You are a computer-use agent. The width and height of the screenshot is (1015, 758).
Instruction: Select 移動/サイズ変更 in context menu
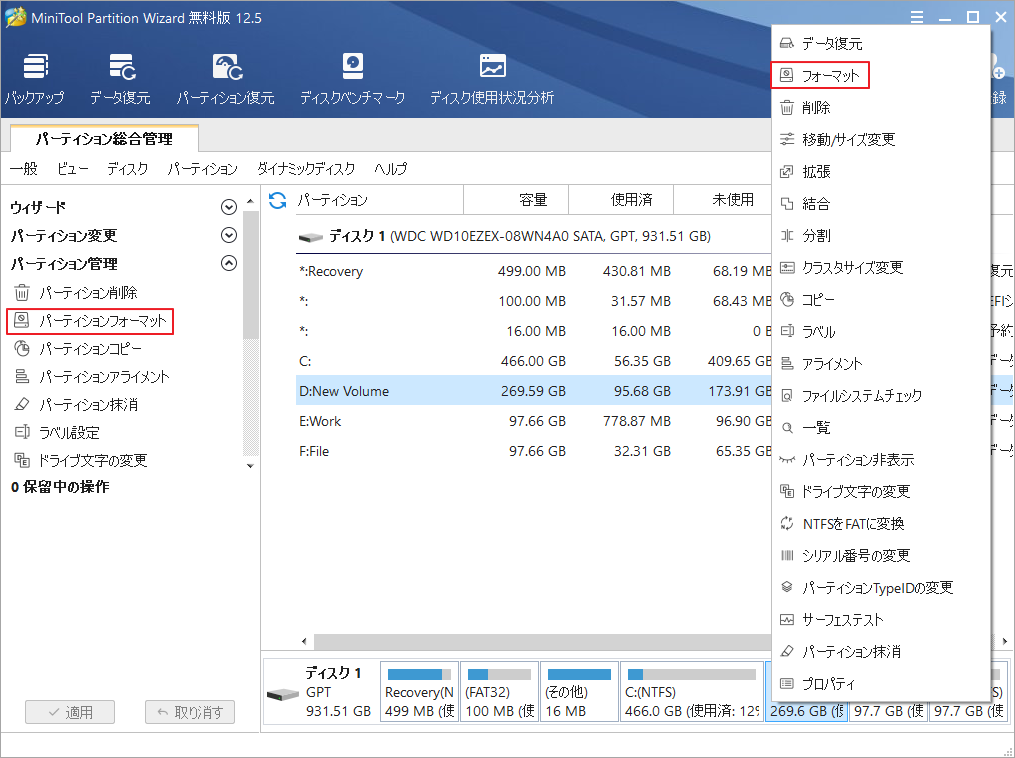click(848, 140)
